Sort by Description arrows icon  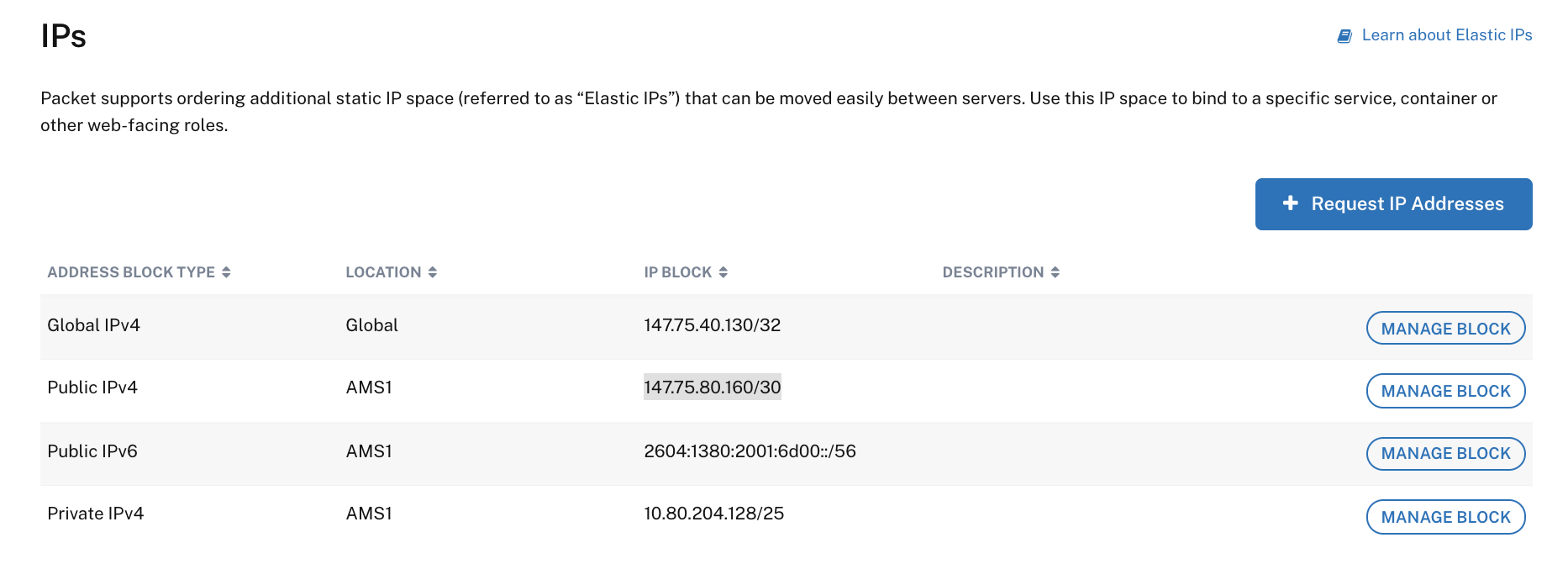pyautogui.click(x=1055, y=272)
